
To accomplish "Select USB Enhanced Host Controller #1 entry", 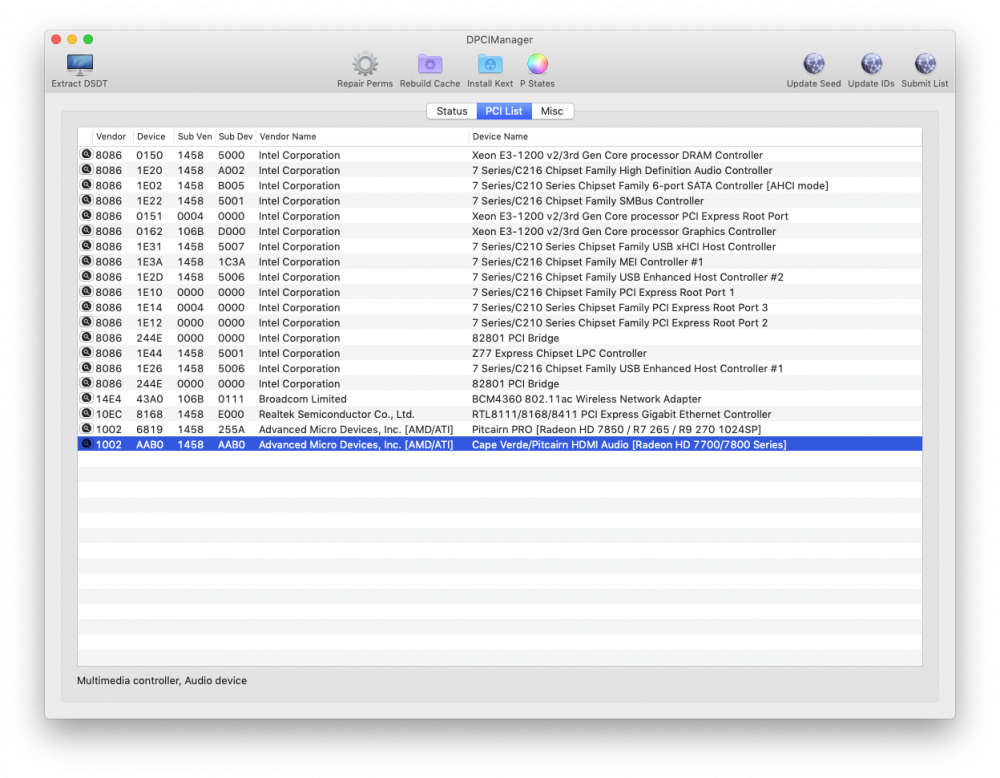I will [x=627, y=369].
